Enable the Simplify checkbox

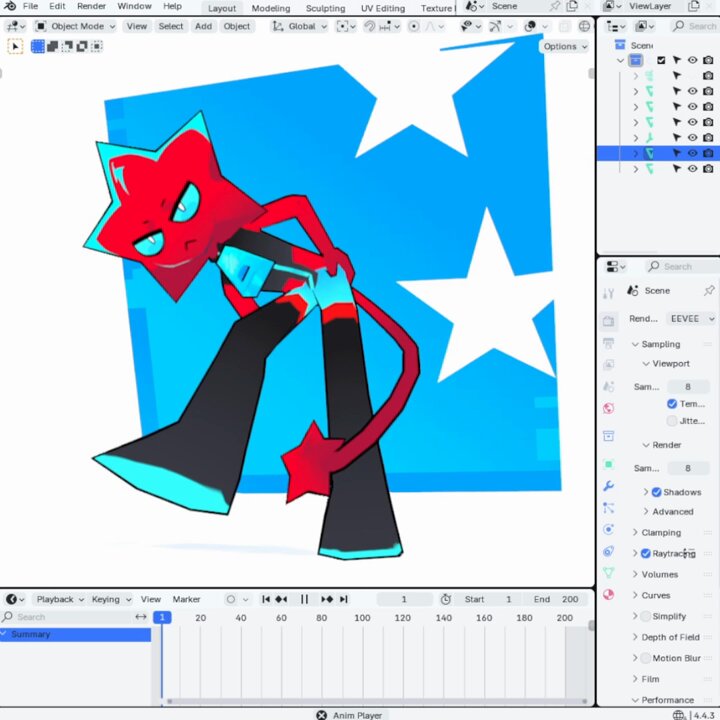(646, 616)
